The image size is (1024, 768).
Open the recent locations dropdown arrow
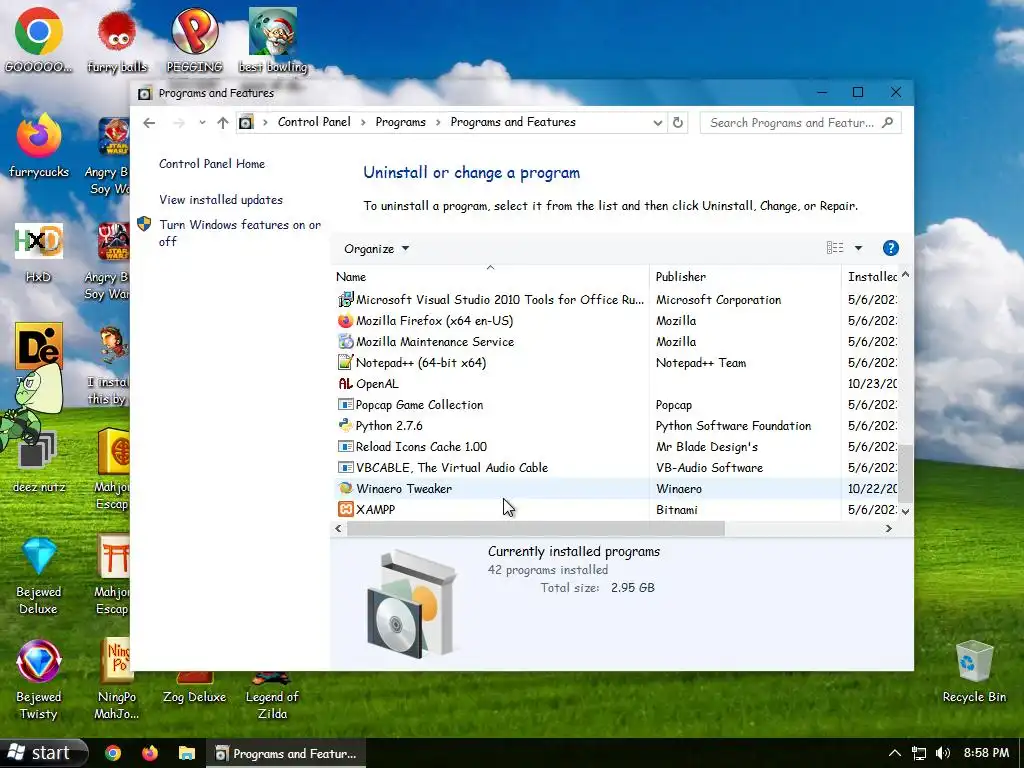click(x=202, y=123)
